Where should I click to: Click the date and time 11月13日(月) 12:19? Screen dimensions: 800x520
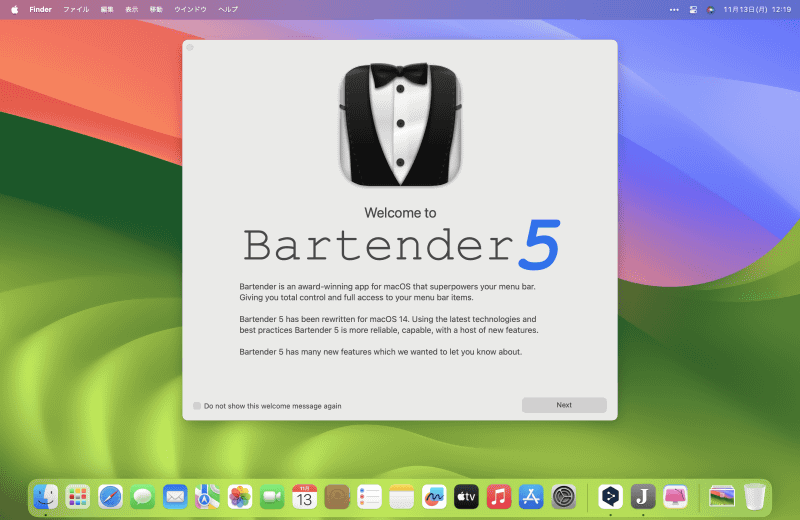click(x=757, y=9)
